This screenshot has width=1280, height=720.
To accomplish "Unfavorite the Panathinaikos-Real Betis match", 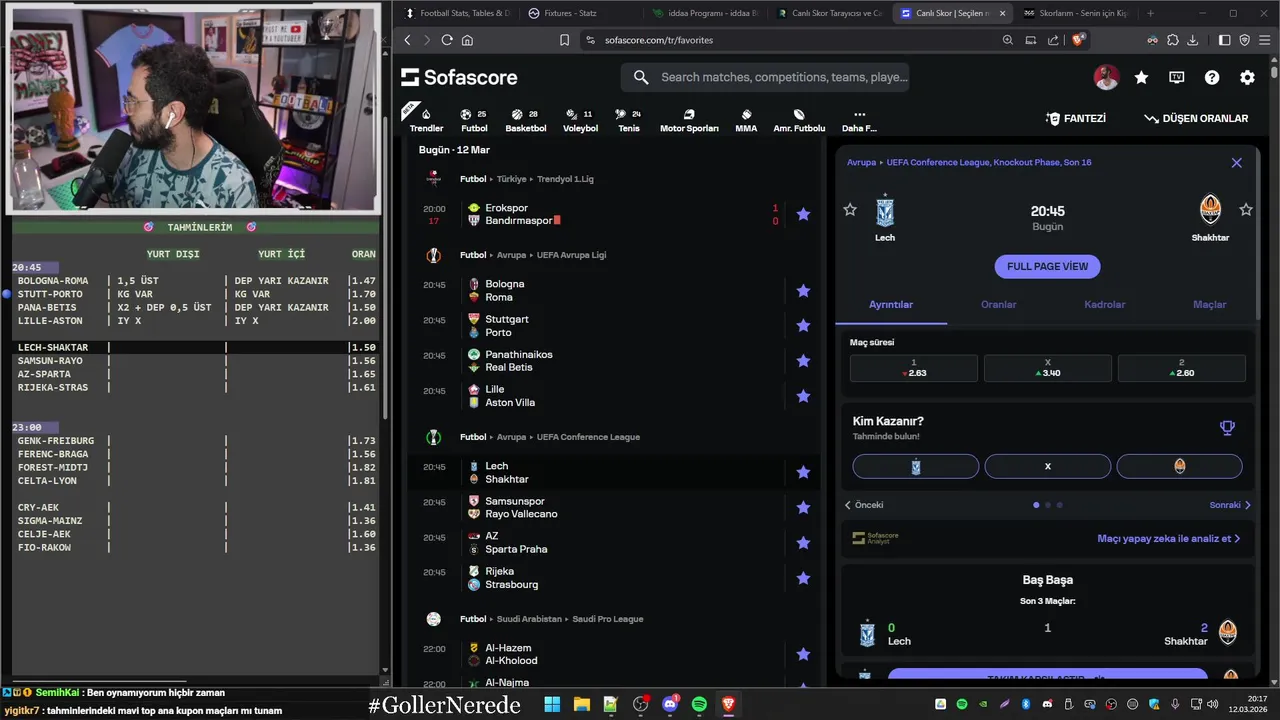I will [x=803, y=361].
